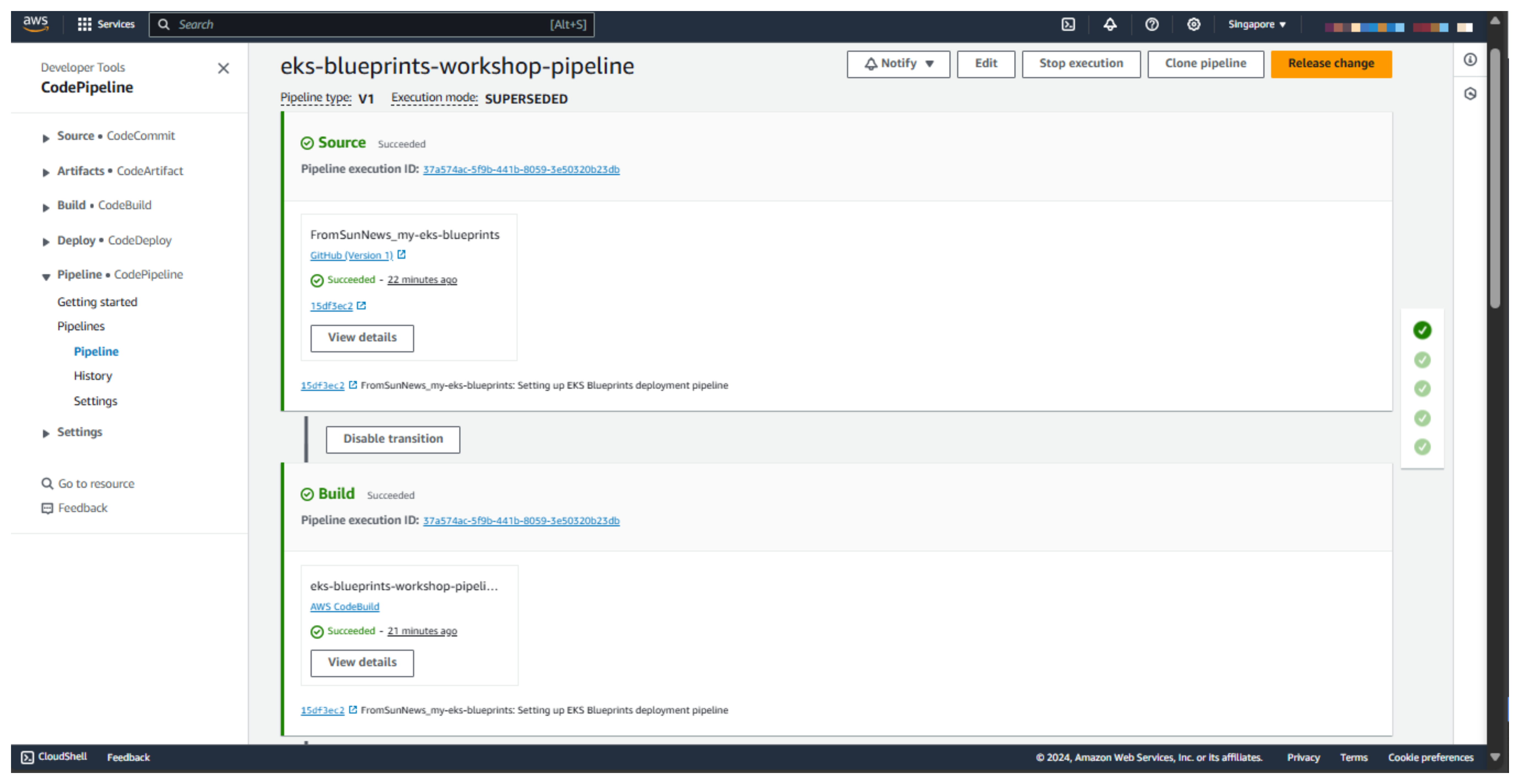The image size is (1520, 784).
Task: Click Go to resource
Action: point(96,484)
